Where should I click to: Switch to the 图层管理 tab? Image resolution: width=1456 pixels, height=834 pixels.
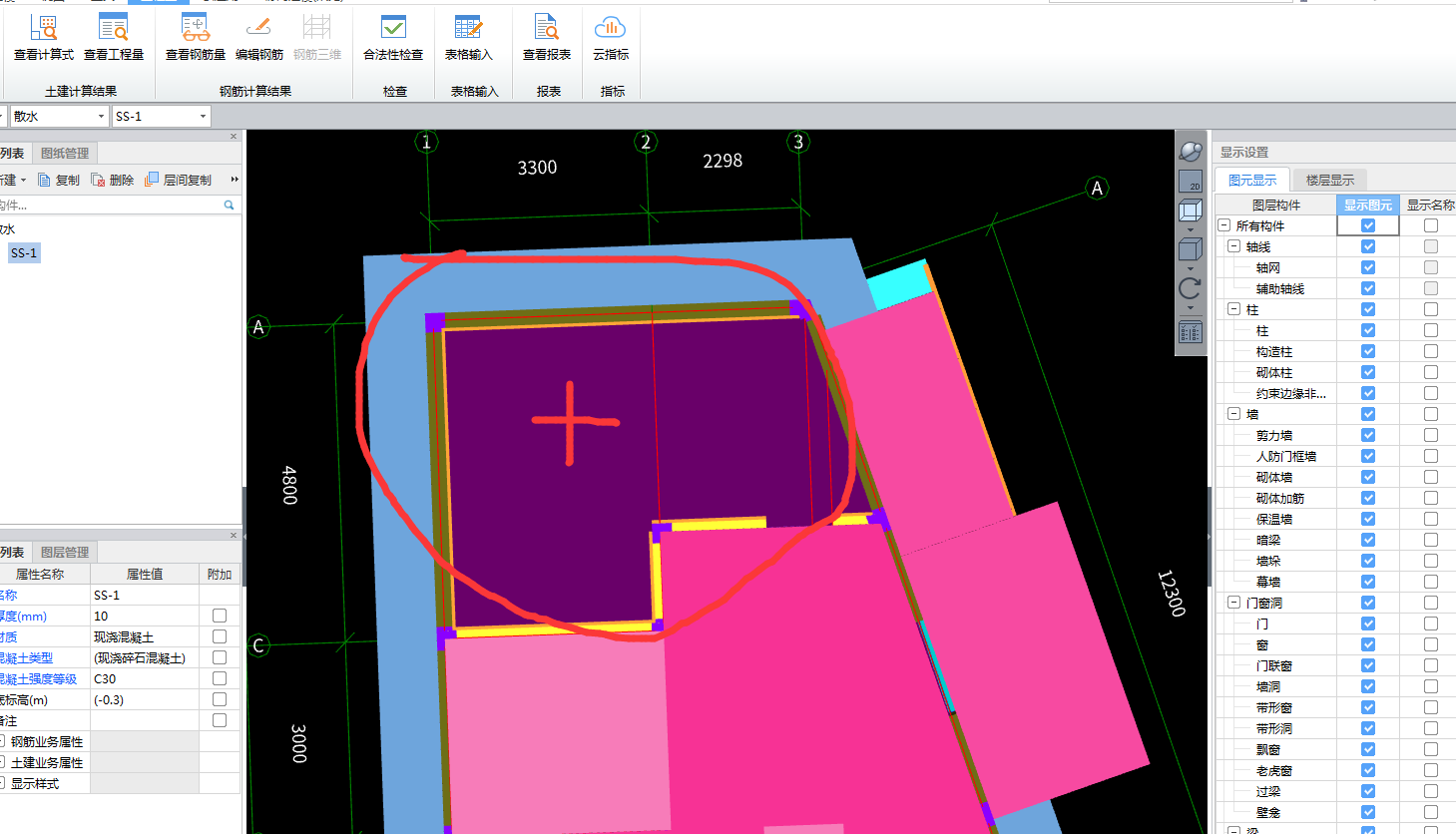65,552
